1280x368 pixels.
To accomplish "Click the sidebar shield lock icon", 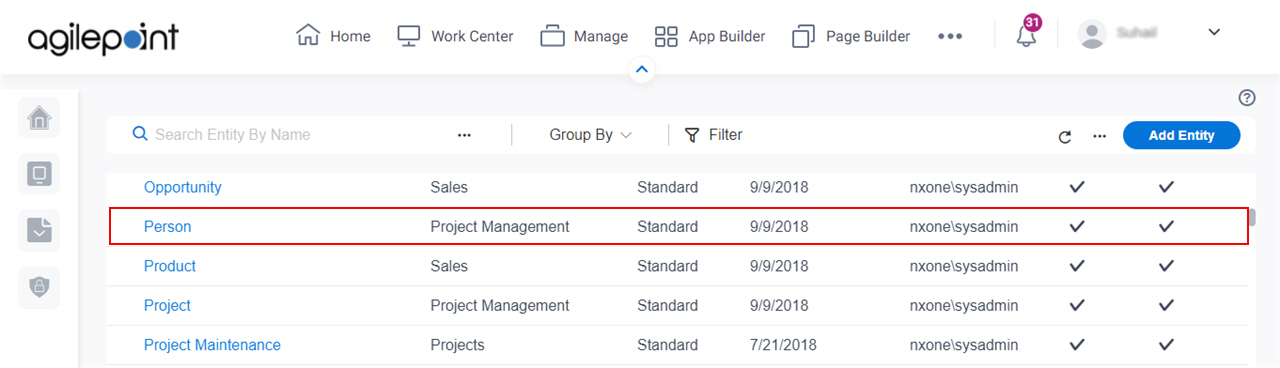I will pyautogui.click(x=39, y=287).
